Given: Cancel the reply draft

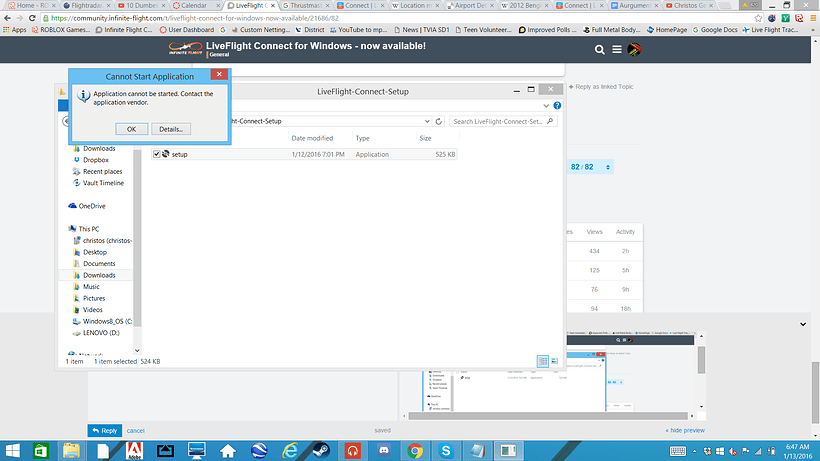Looking at the screenshot, I should 135,431.
